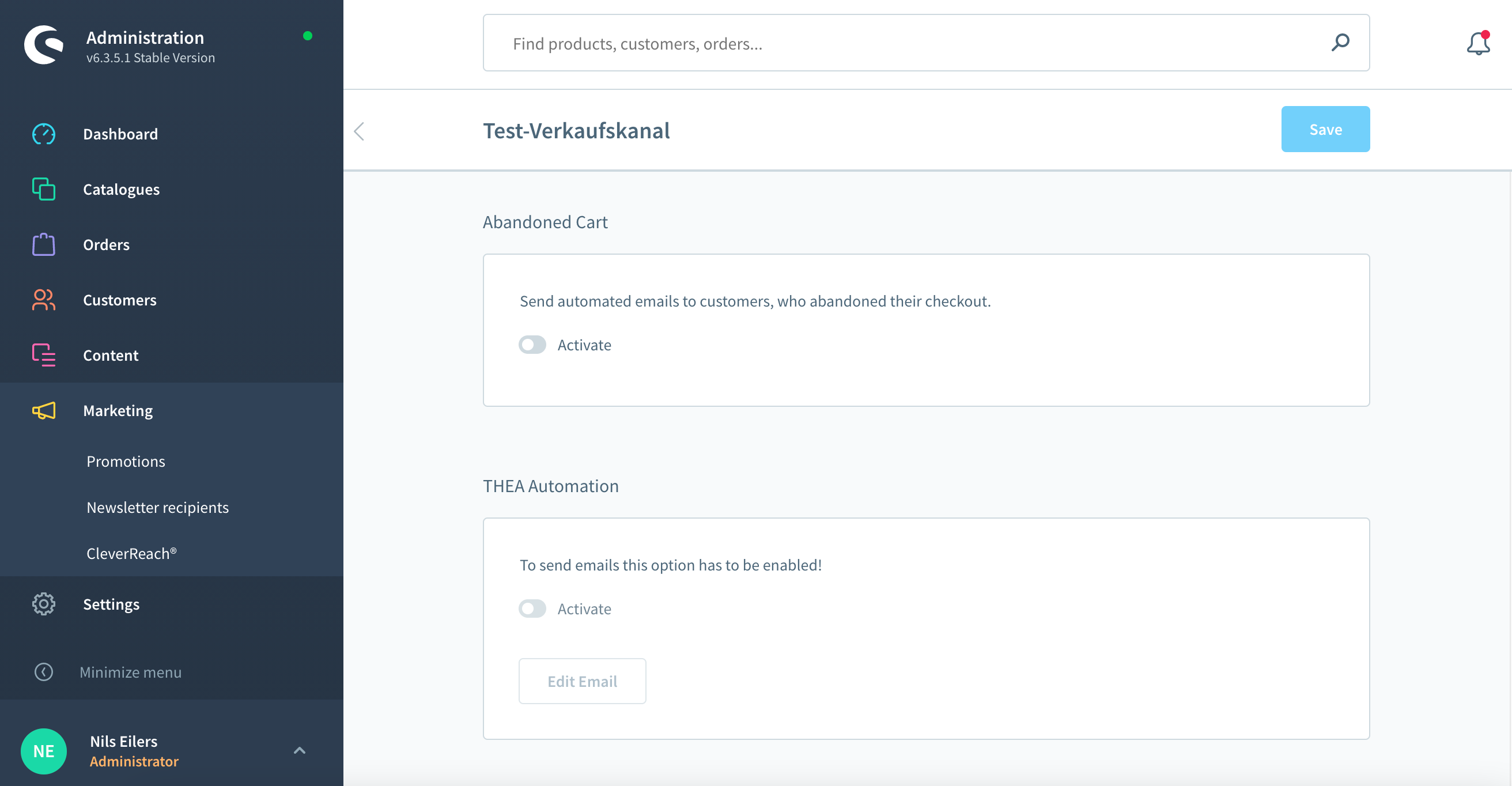1512x786 pixels.
Task: Open the notifications bell
Action: 1477,43
